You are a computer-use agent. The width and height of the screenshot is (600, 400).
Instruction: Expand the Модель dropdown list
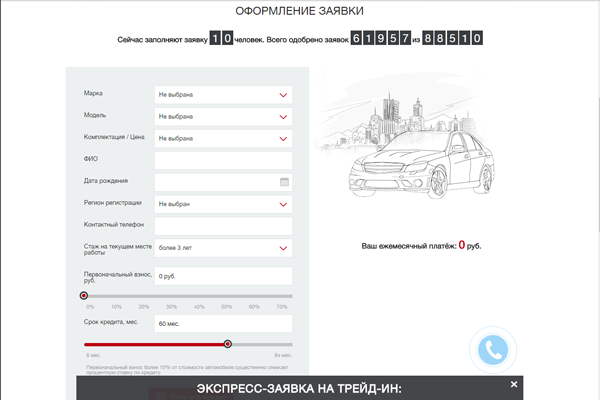222,117
